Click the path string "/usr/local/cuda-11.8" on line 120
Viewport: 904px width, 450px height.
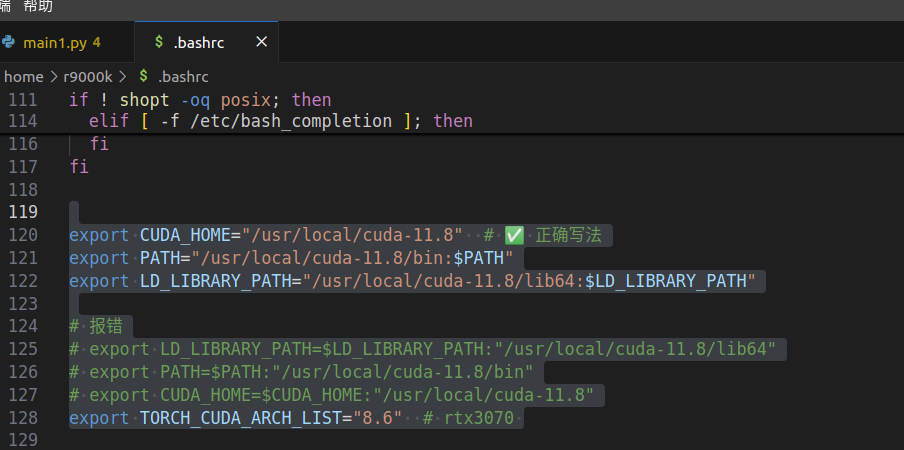click(352, 235)
